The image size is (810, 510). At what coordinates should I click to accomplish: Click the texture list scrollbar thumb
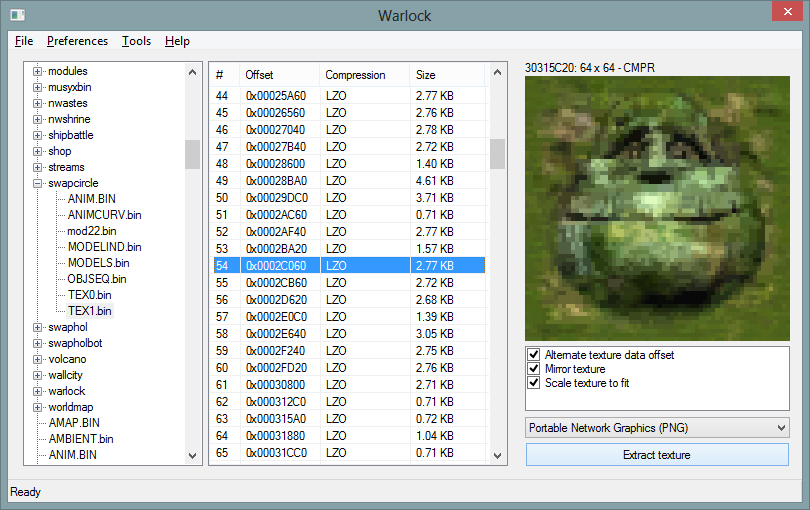pyautogui.click(x=497, y=154)
